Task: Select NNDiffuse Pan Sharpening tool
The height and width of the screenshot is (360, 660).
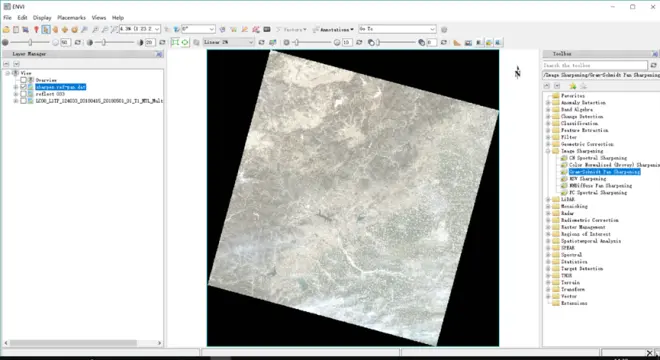Action: [600, 186]
